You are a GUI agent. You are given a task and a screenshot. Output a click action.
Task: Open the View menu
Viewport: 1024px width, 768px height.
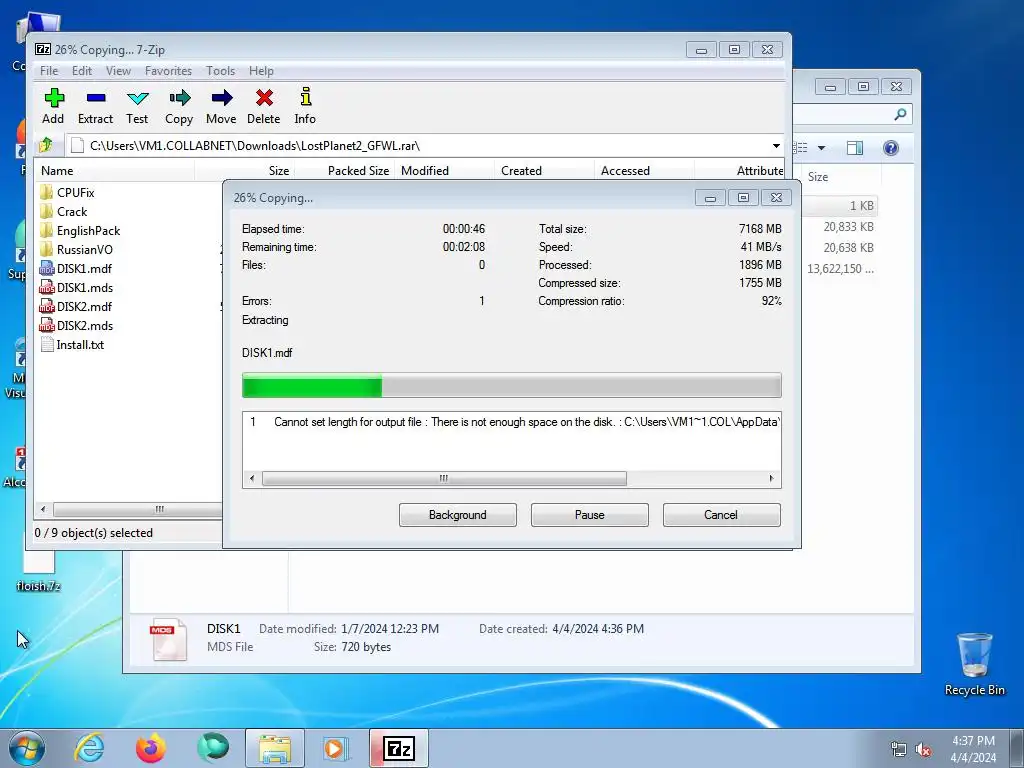(118, 71)
